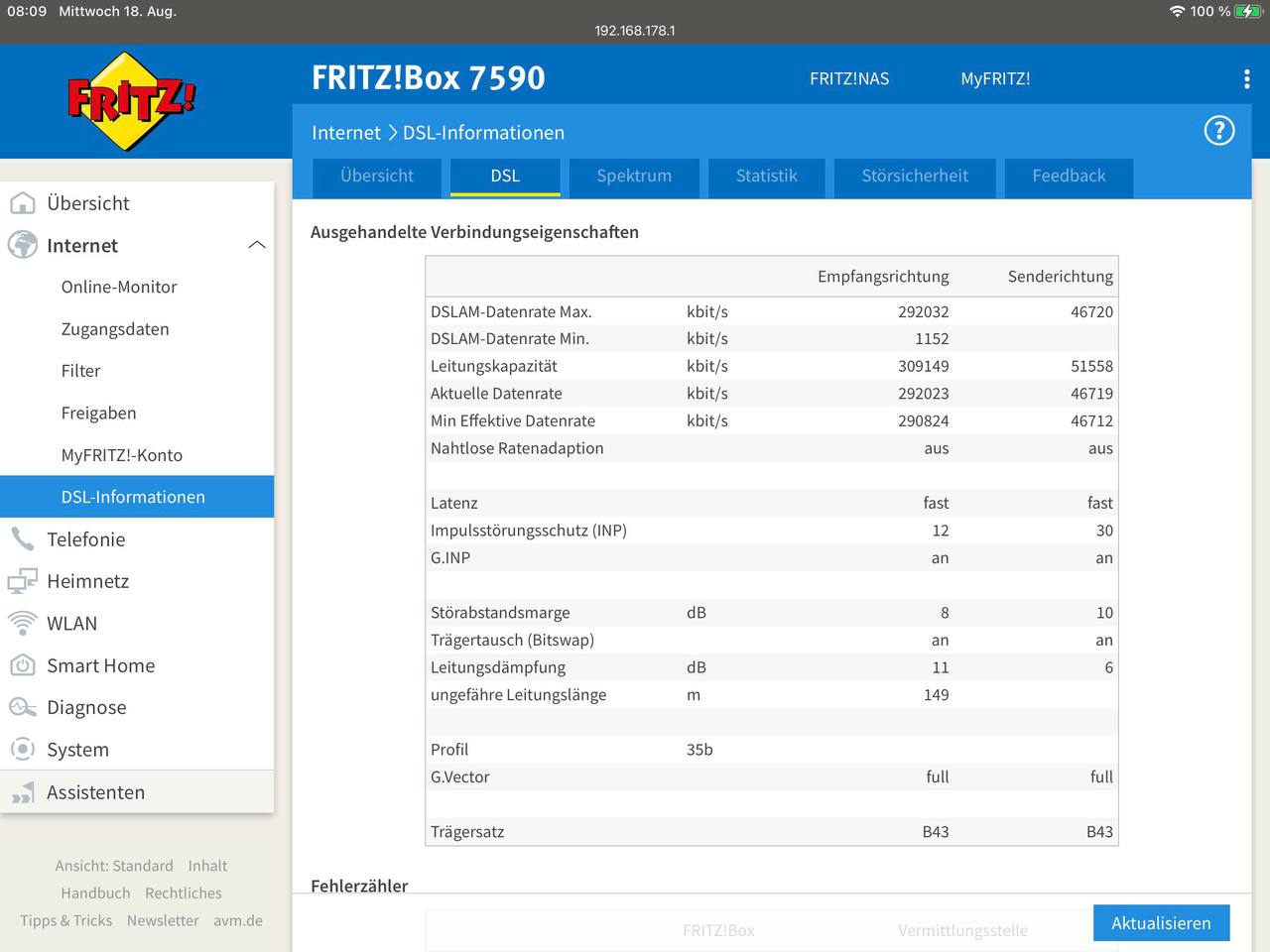This screenshot has height=952, width=1270.
Task: Click the Aktuelle Datenrate value 46719
Action: pos(1091,394)
